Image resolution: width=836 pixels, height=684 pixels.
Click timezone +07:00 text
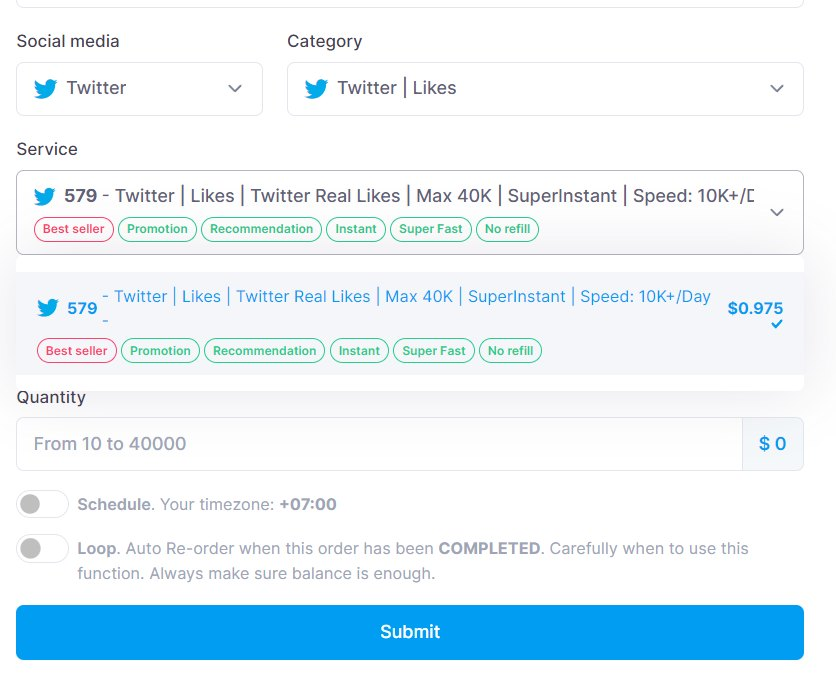point(308,504)
